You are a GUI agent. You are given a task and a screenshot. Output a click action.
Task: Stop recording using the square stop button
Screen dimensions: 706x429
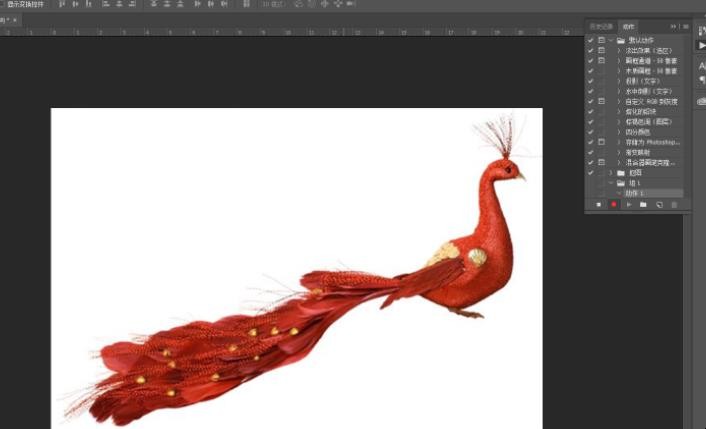(598, 205)
